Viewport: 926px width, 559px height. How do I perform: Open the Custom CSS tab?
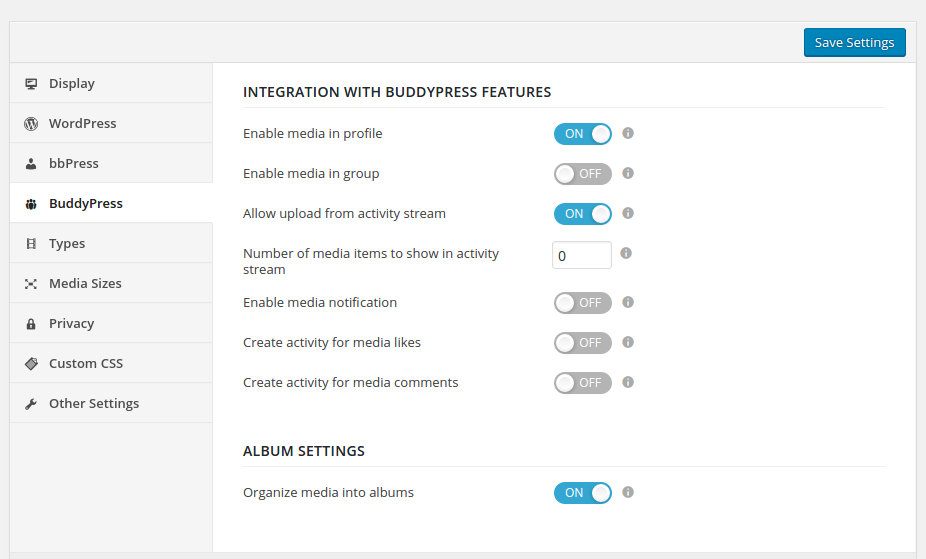click(x=86, y=364)
